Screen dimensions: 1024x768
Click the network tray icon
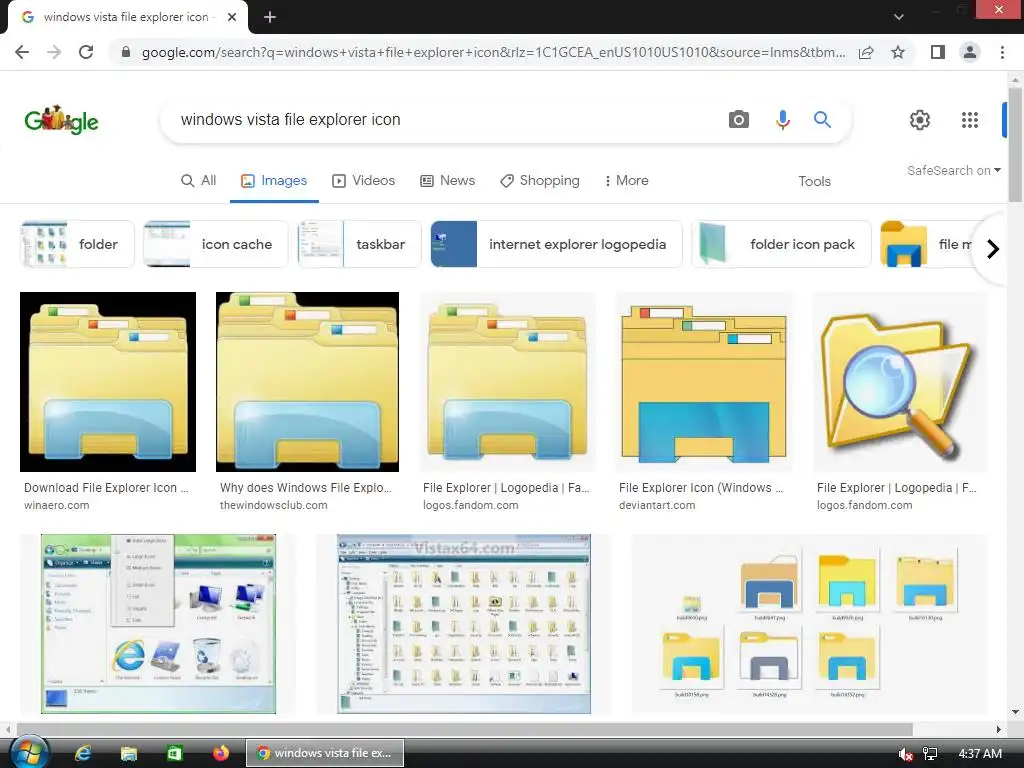(930, 754)
